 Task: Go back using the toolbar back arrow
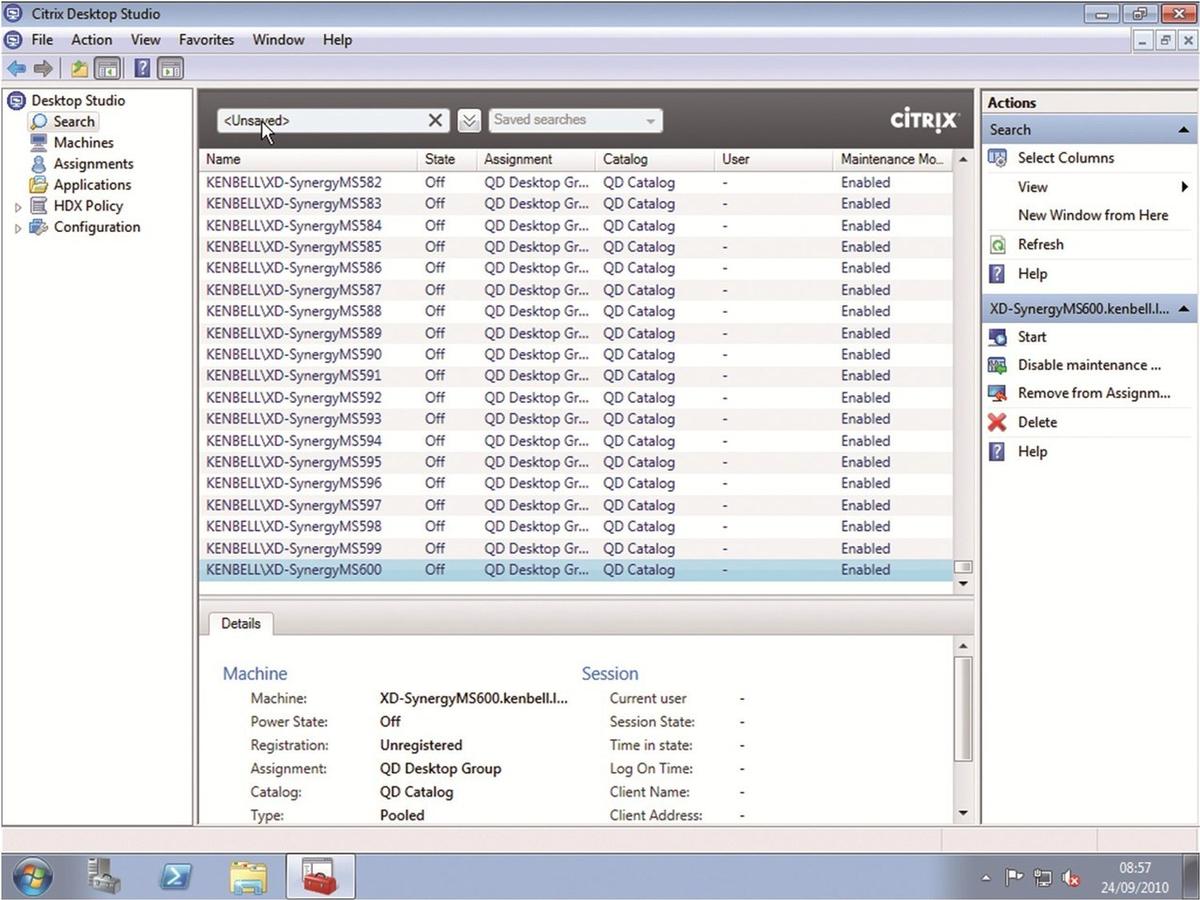(x=16, y=69)
